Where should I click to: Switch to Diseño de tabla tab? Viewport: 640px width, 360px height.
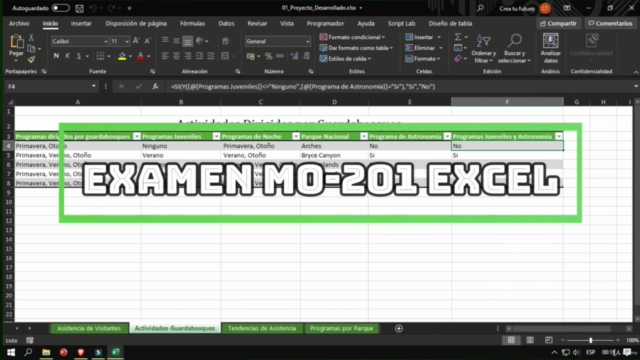click(450, 24)
